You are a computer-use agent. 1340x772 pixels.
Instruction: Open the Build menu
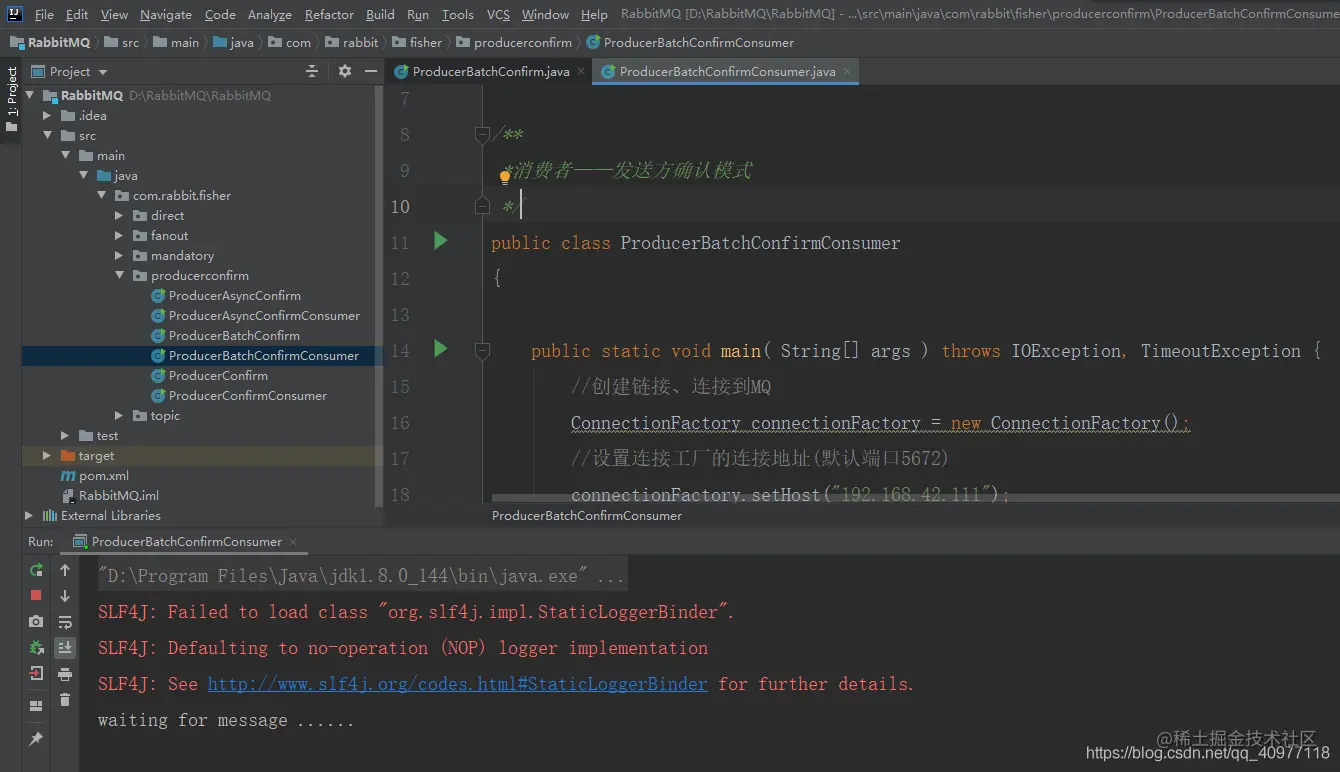pyautogui.click(x=380, y=15)
